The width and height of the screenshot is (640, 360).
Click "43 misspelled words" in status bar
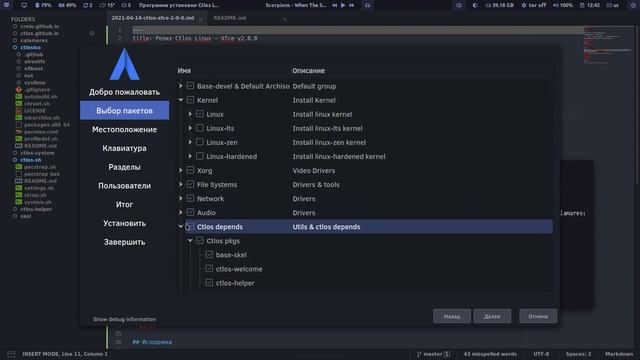click(x=490, y=354)
